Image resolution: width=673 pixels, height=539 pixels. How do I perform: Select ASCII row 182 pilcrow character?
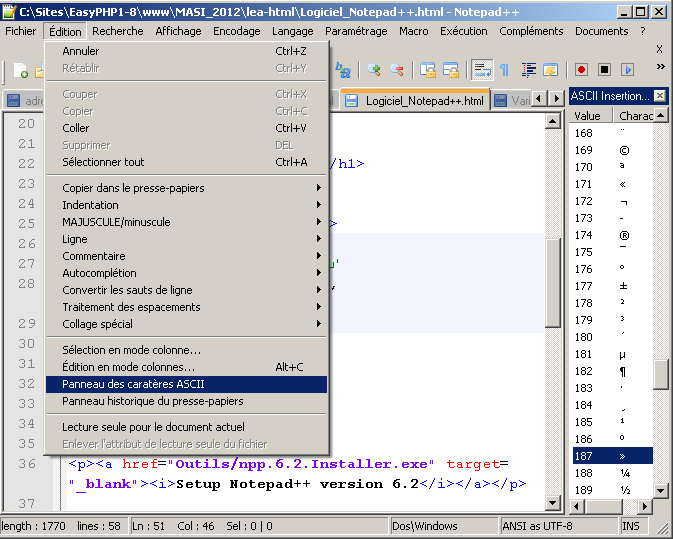coord(613,371)
